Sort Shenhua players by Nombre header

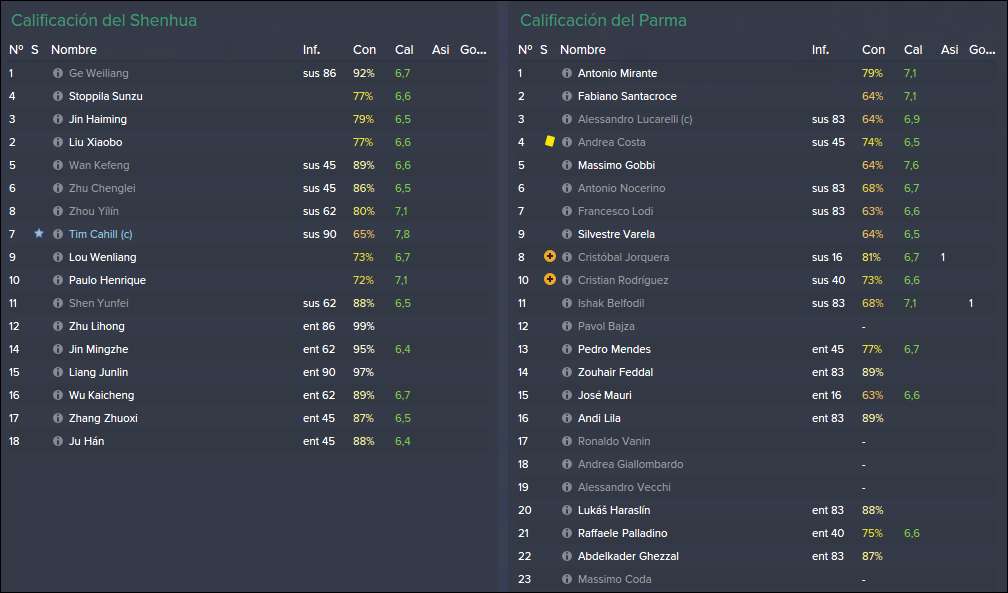(x=74, y=50)
